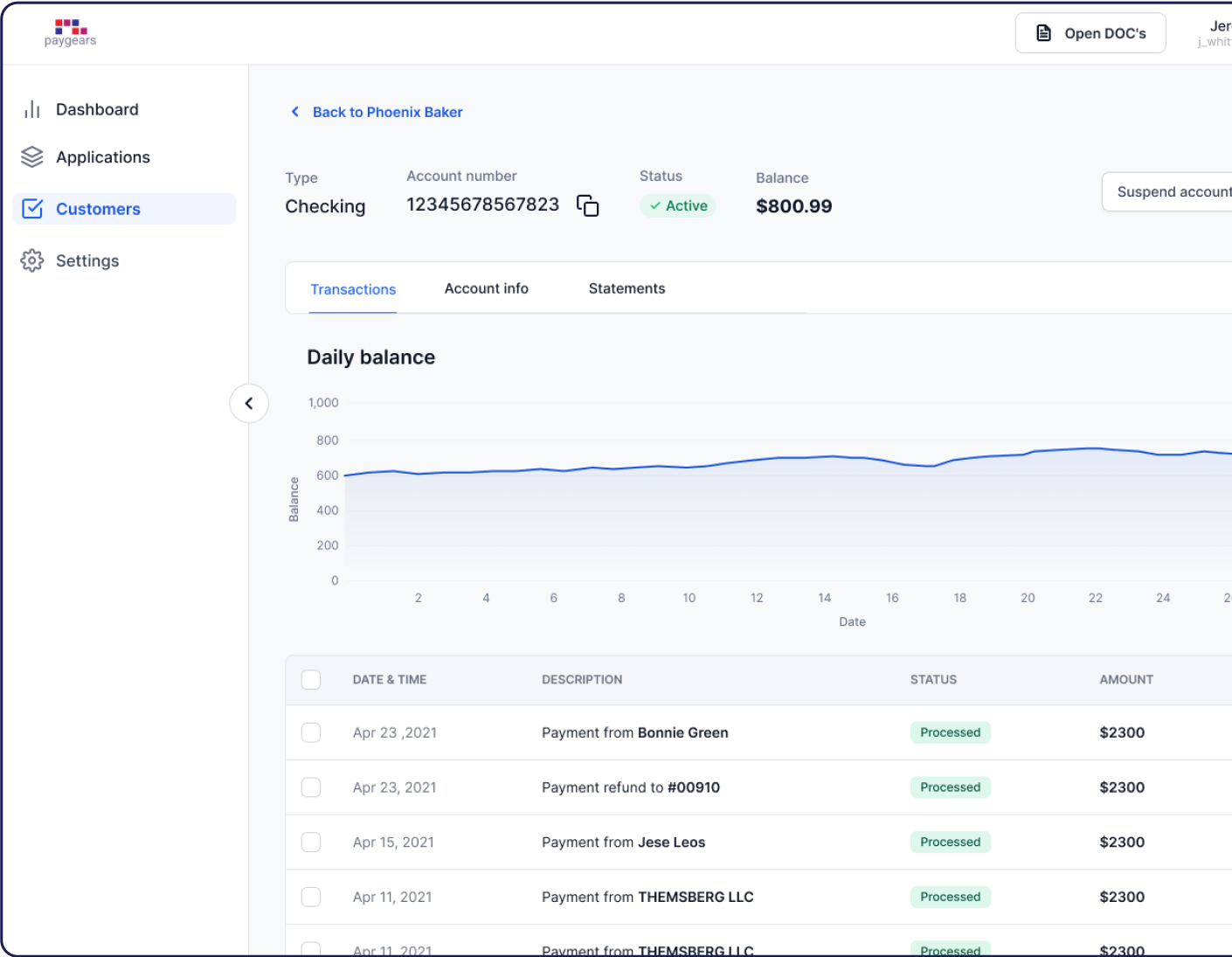Collapse the sidebar with the chevron button
Image resolution: width=1232 pixels, height=957 pixels.
click(x=249, y=404)
